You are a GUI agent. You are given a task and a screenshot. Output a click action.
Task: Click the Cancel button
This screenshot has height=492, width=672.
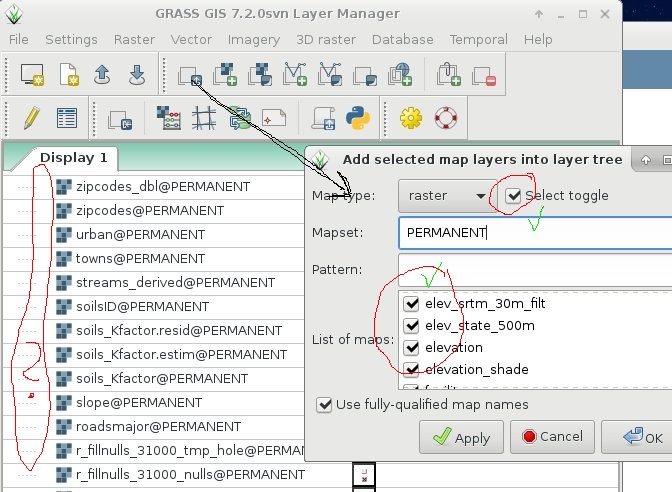pyautogui.click(x=552, y=437)
